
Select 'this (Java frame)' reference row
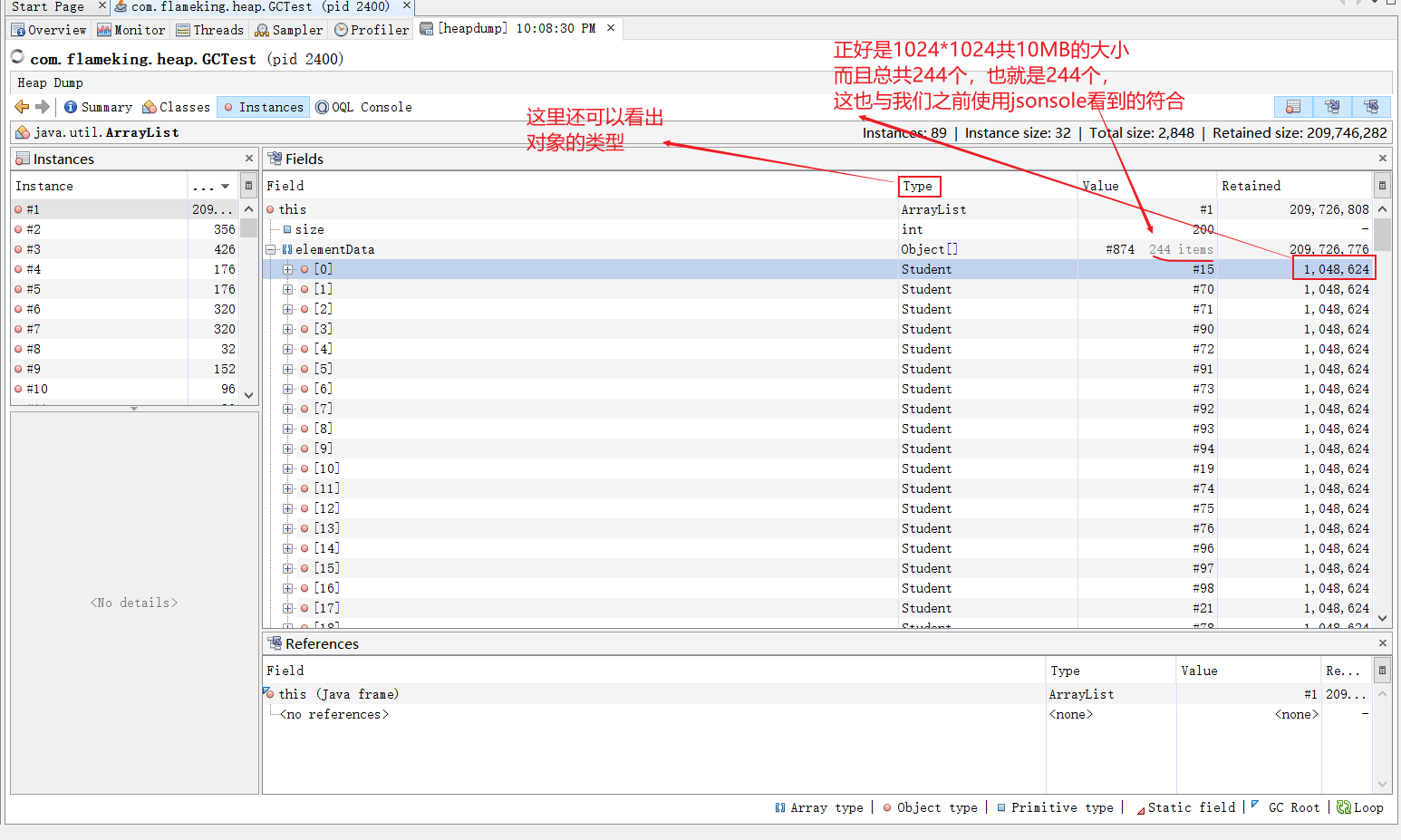pos(817,694)
